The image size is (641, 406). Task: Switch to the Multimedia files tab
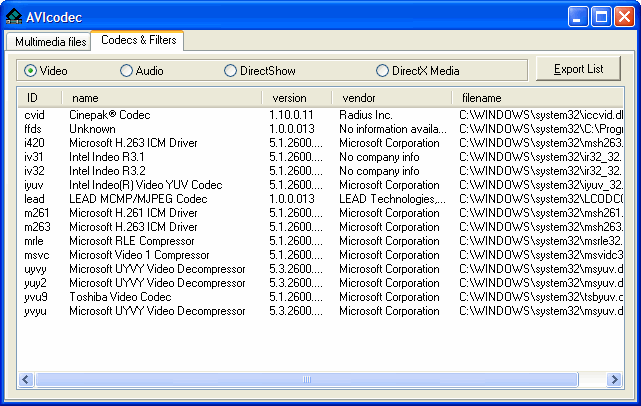pos(49,42)
